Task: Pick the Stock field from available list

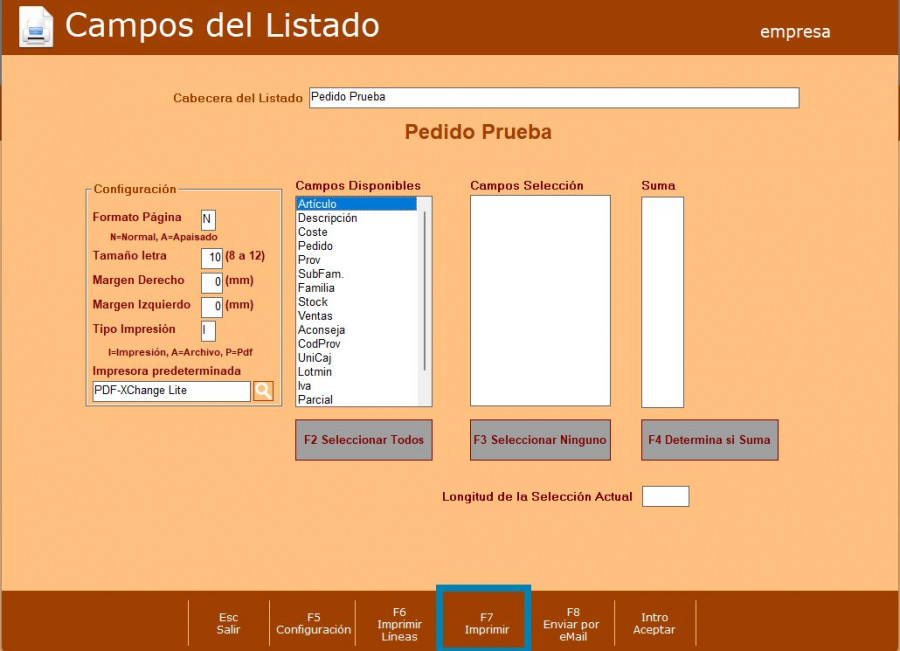Action: point(313,302)
